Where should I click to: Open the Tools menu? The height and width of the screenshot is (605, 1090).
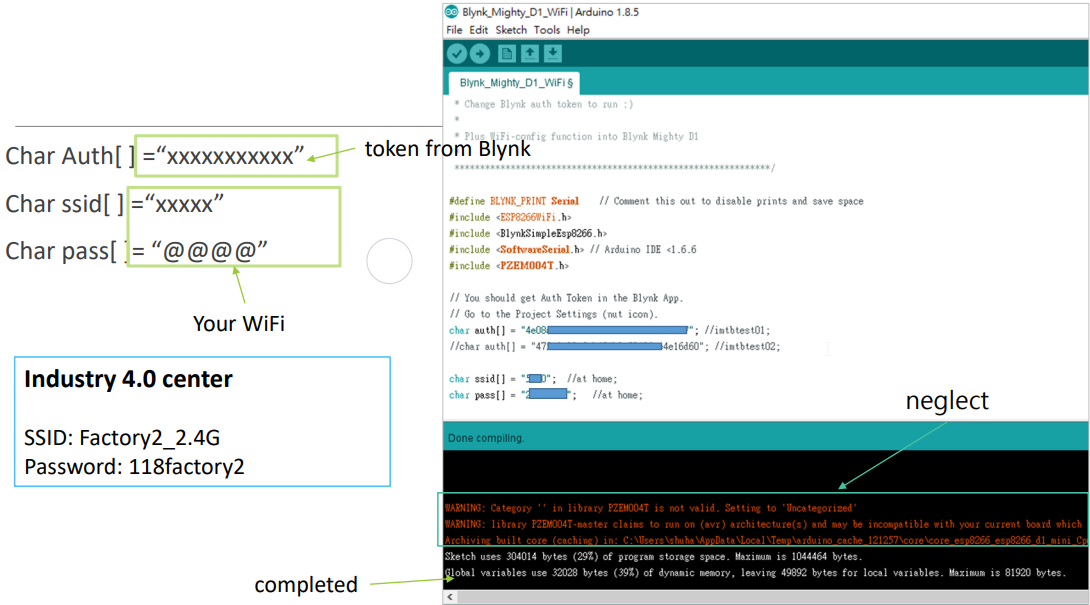pos(546,30)
